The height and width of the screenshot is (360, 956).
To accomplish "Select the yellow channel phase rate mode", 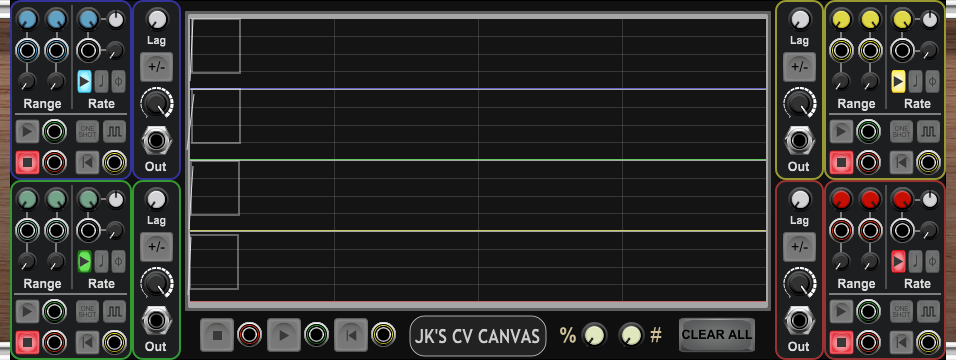I will [x=933, y=81].
